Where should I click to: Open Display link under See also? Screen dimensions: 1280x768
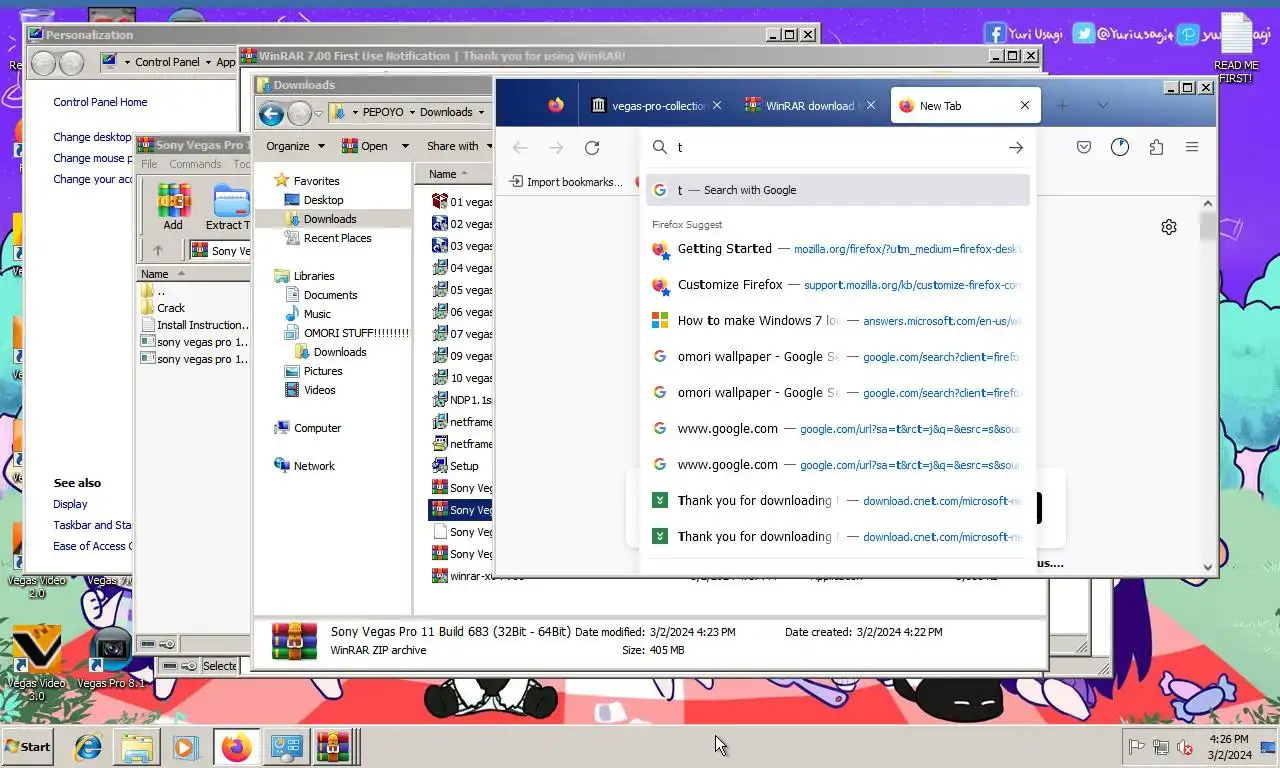tap(70, 504)
